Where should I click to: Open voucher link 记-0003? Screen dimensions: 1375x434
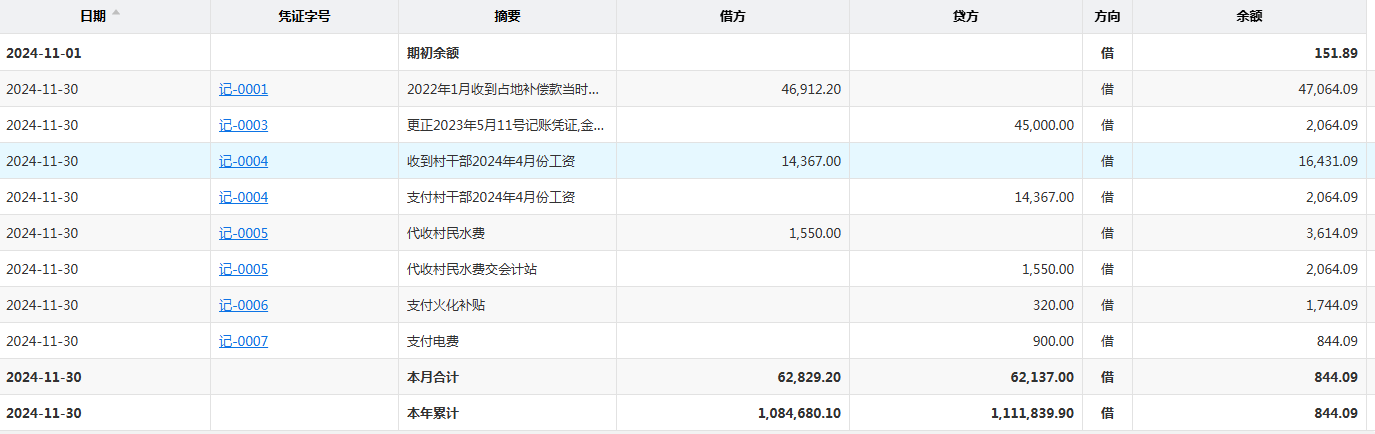tap(243, 125)
